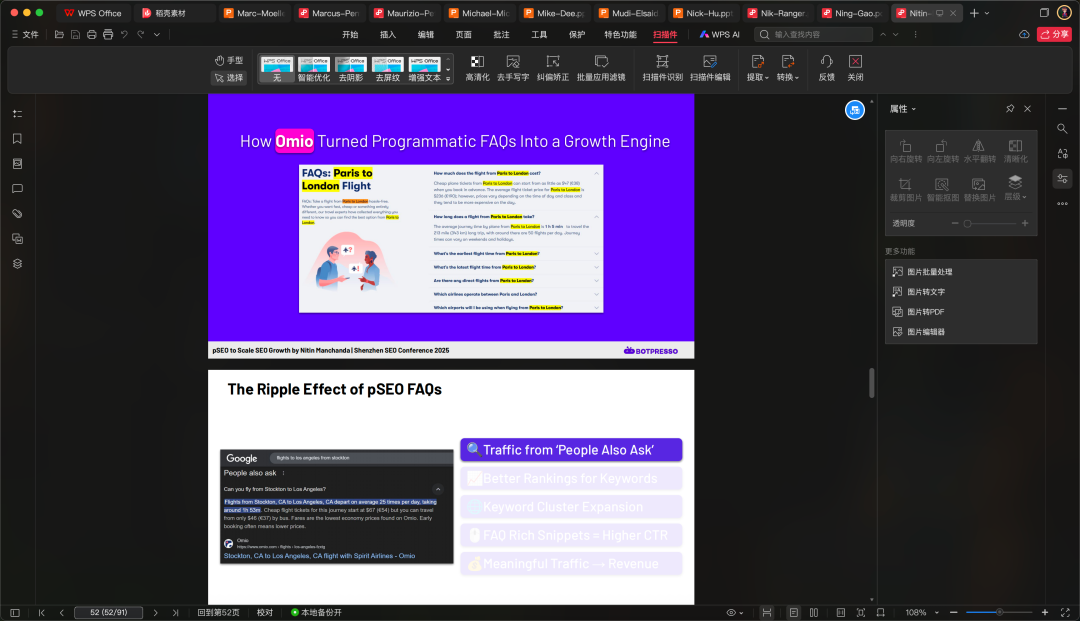
Task: Open the 保护 ribbon tab
Action: click(577, 34)
